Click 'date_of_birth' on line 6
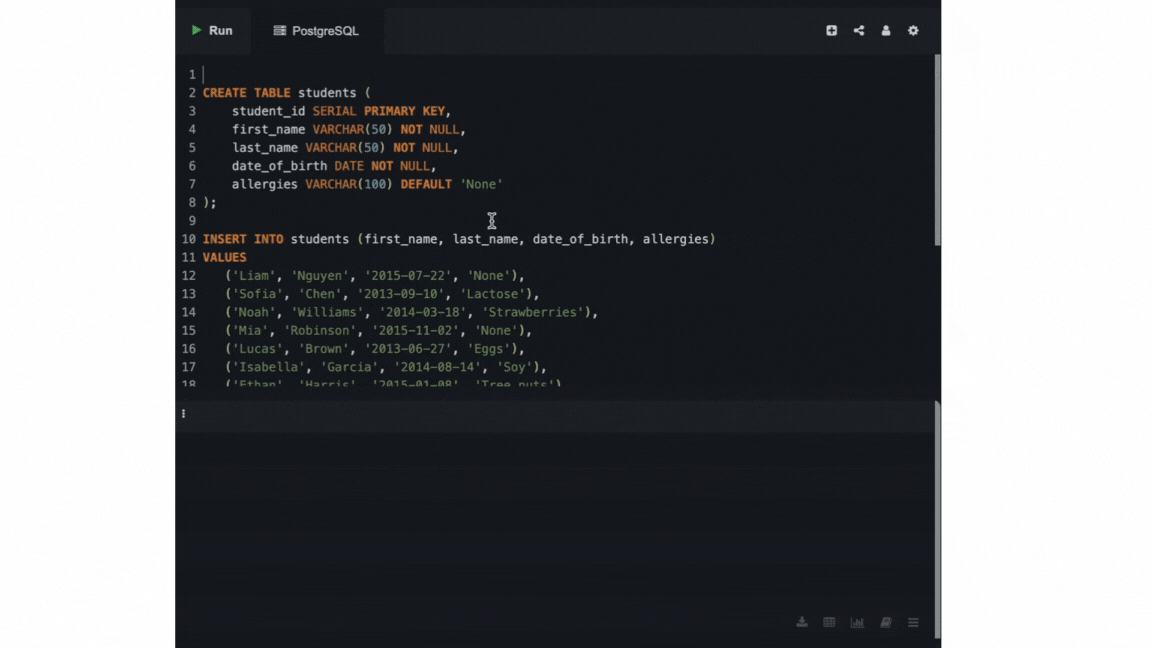This screenshot has width=1152, height=648. [279, 167]
